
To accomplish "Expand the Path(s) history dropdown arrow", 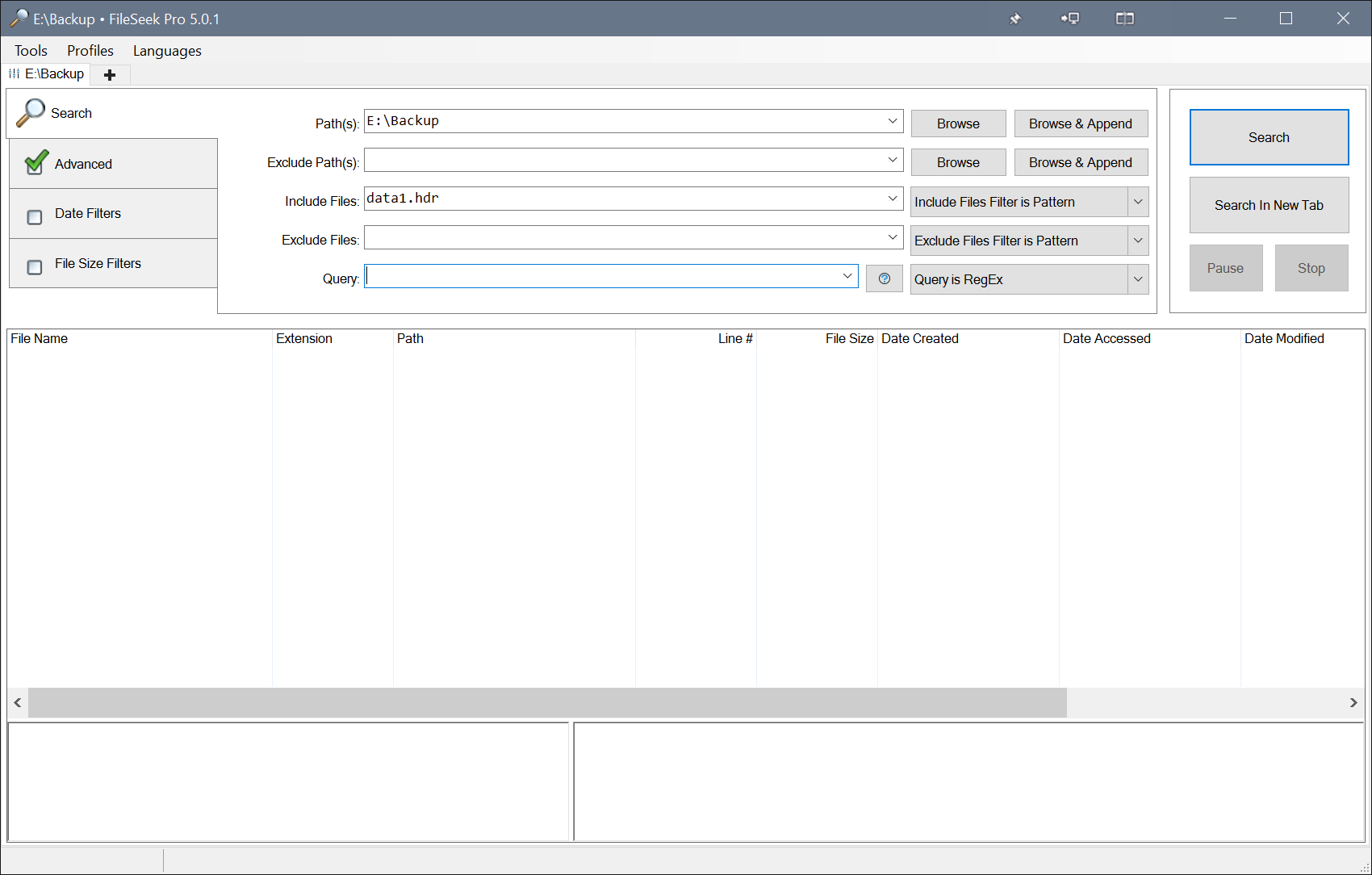I will [893, 121].
